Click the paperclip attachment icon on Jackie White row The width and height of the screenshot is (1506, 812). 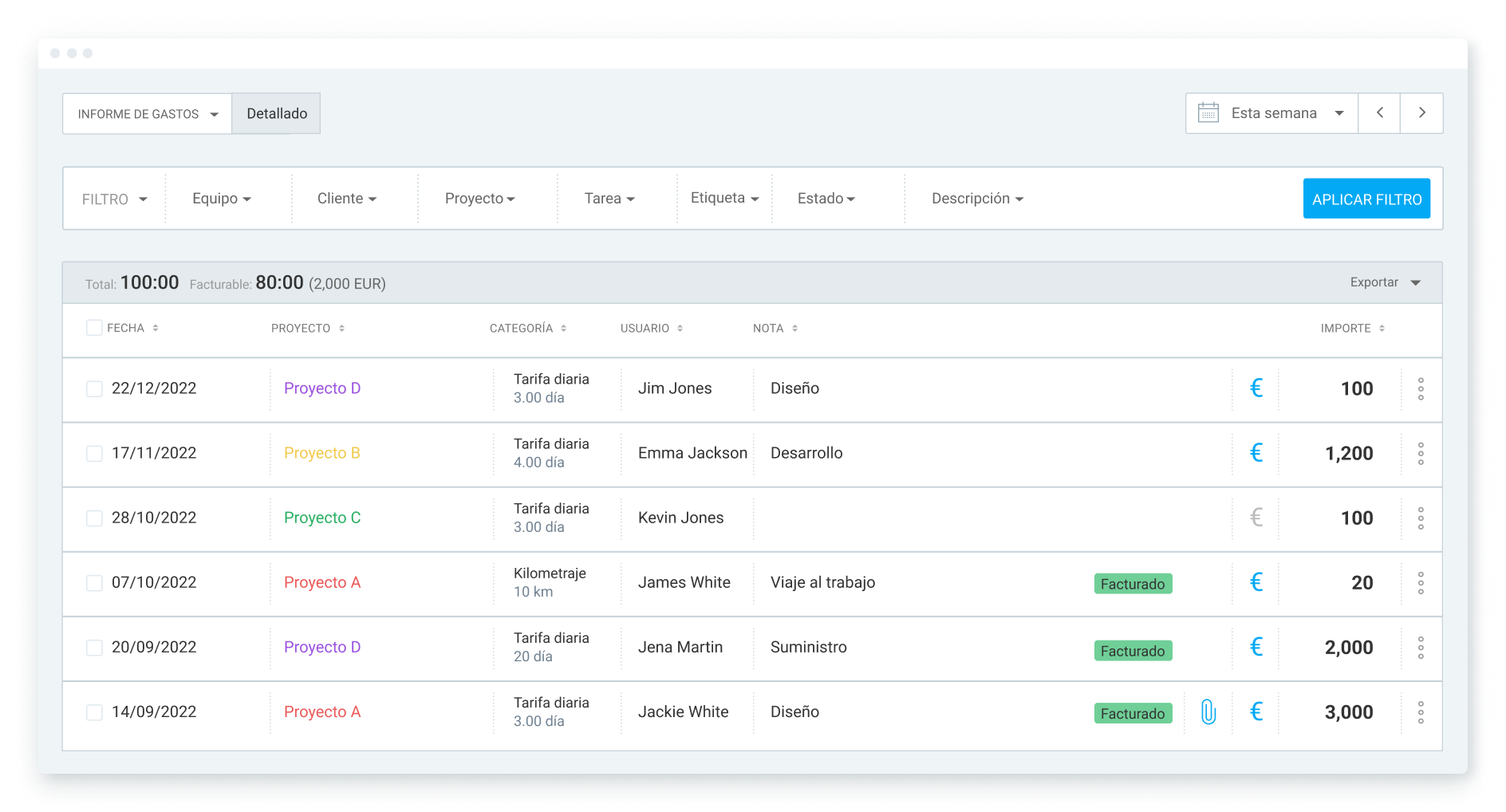point(1208,711)
